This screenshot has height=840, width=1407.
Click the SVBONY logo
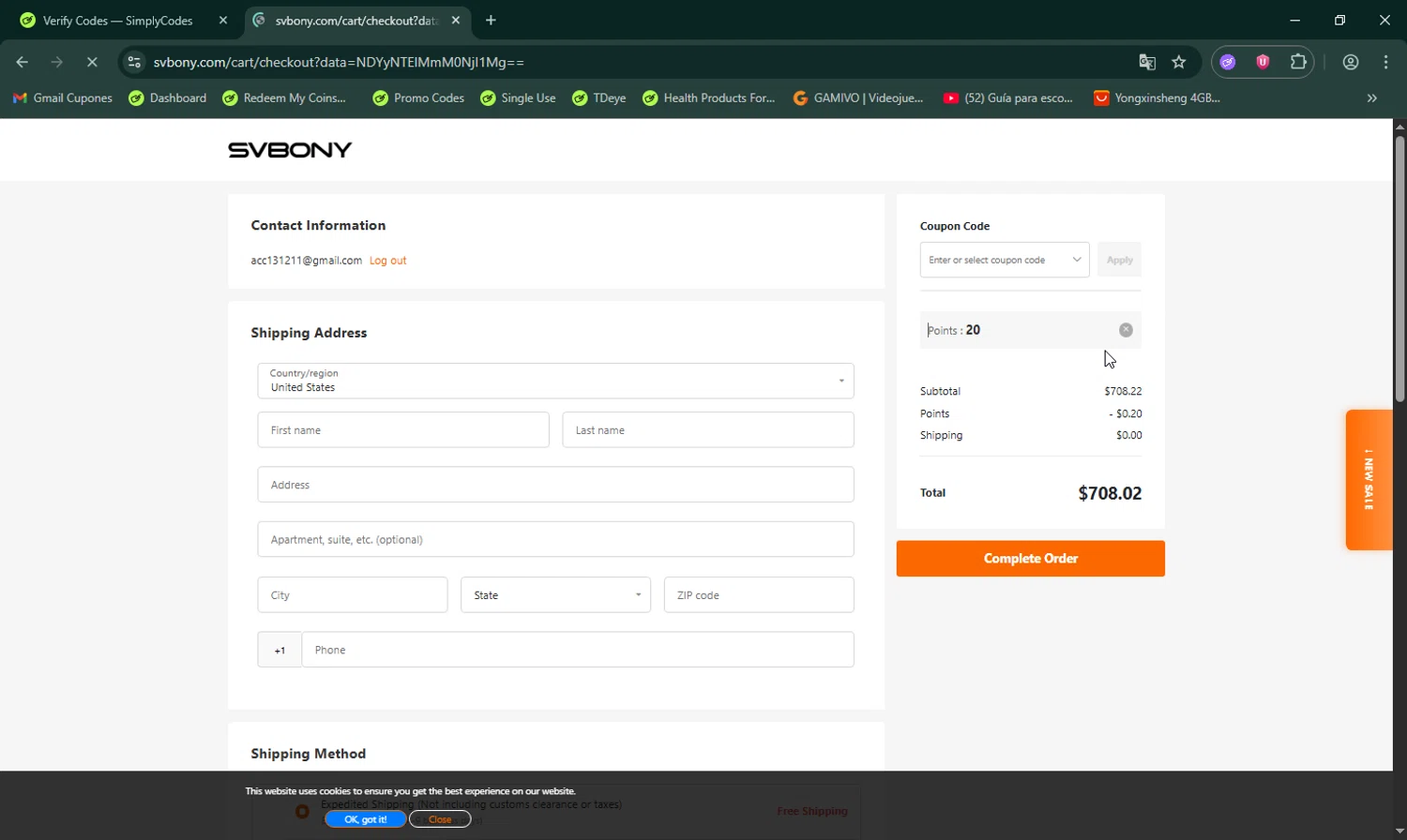click(290, 150)
